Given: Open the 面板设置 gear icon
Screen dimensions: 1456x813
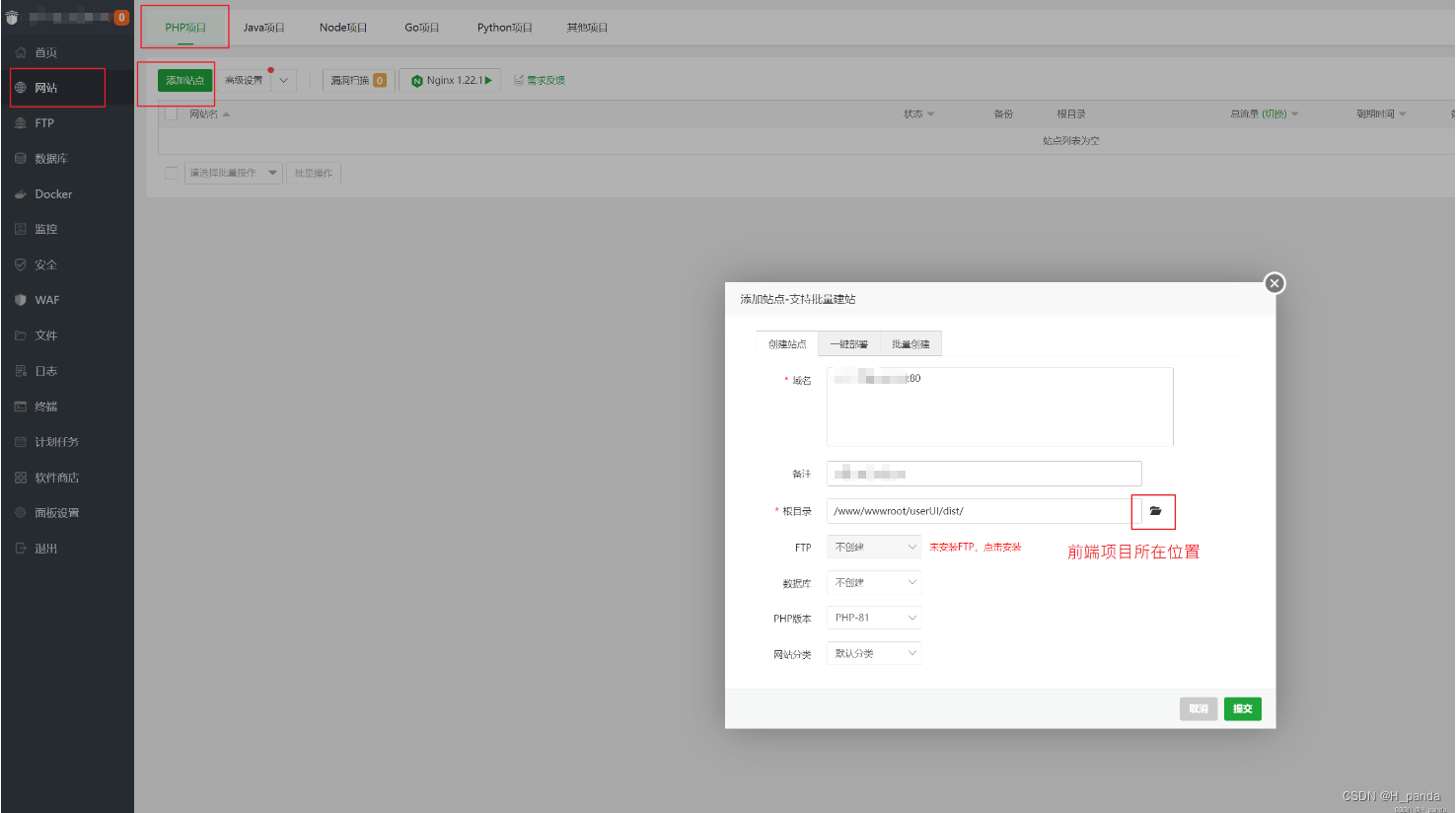Looking at the screenshot, I should coord(20,513).
